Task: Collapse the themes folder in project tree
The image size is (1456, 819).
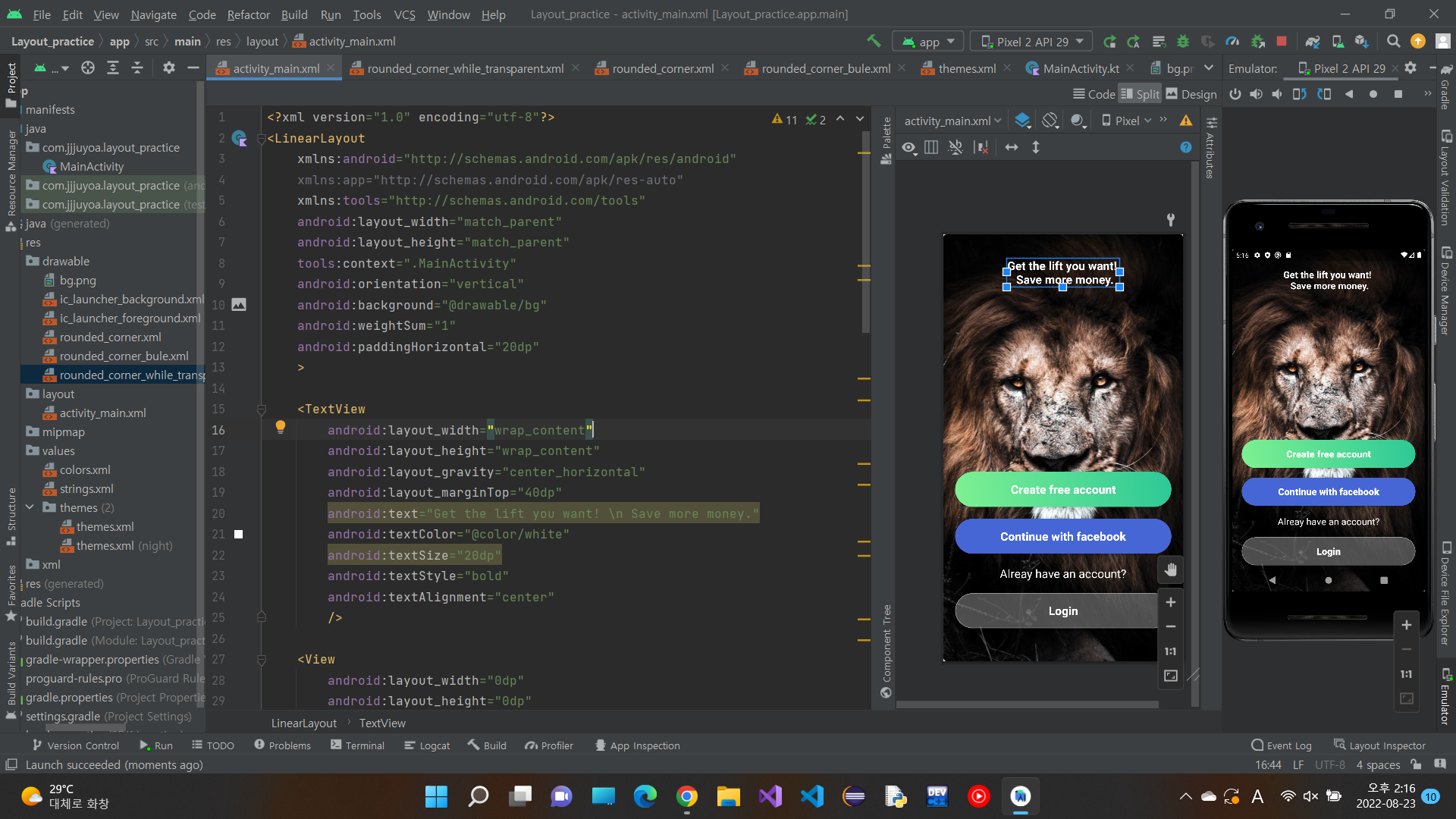Action: click(30, 507)
